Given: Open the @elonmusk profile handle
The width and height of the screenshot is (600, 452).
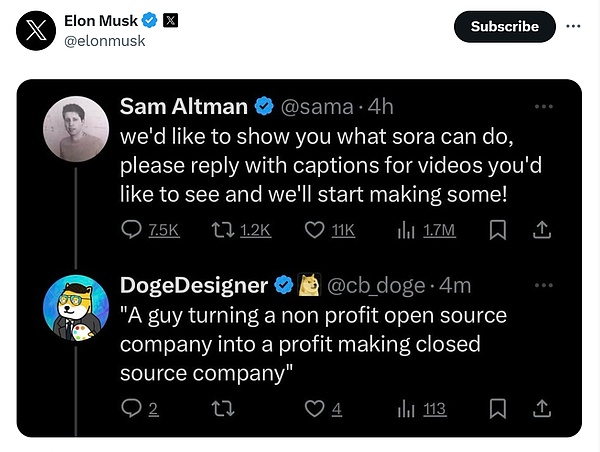Looking at the screenshot, I should [104, 41].
